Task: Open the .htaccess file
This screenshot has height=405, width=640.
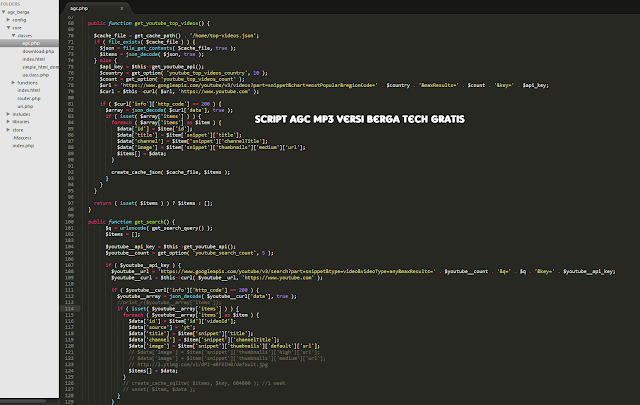Action: pyautogui.click(x=22, y=138)
